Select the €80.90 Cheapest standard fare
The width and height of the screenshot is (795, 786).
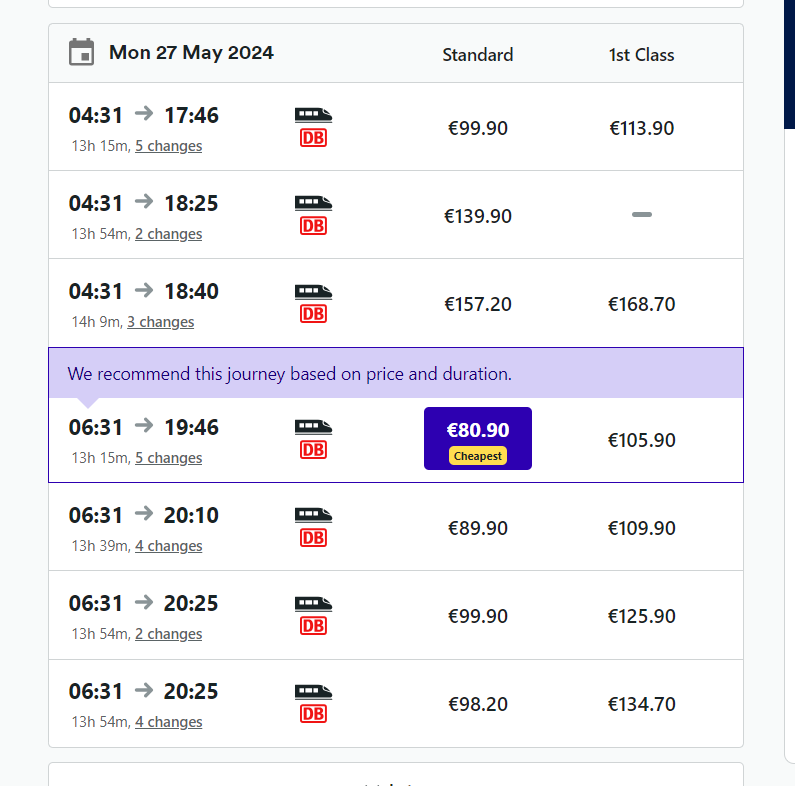tap(478, 438)
